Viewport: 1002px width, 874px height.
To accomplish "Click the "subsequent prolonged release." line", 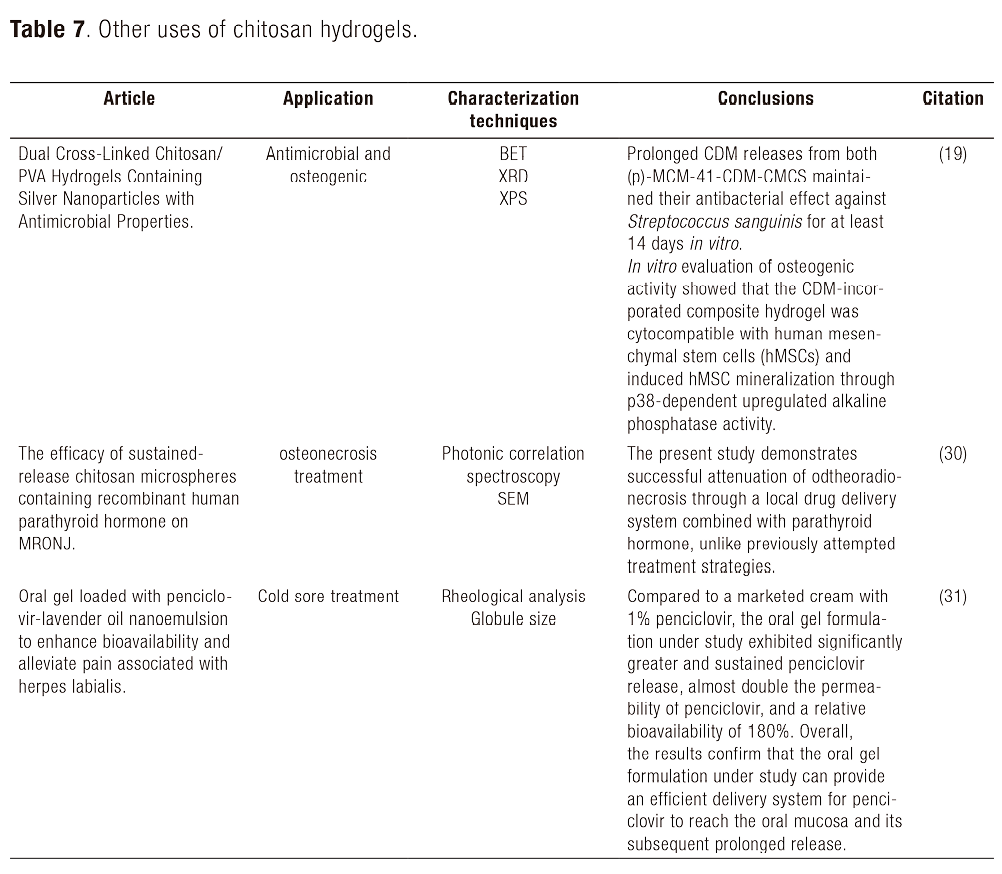I will pos(736,845).
